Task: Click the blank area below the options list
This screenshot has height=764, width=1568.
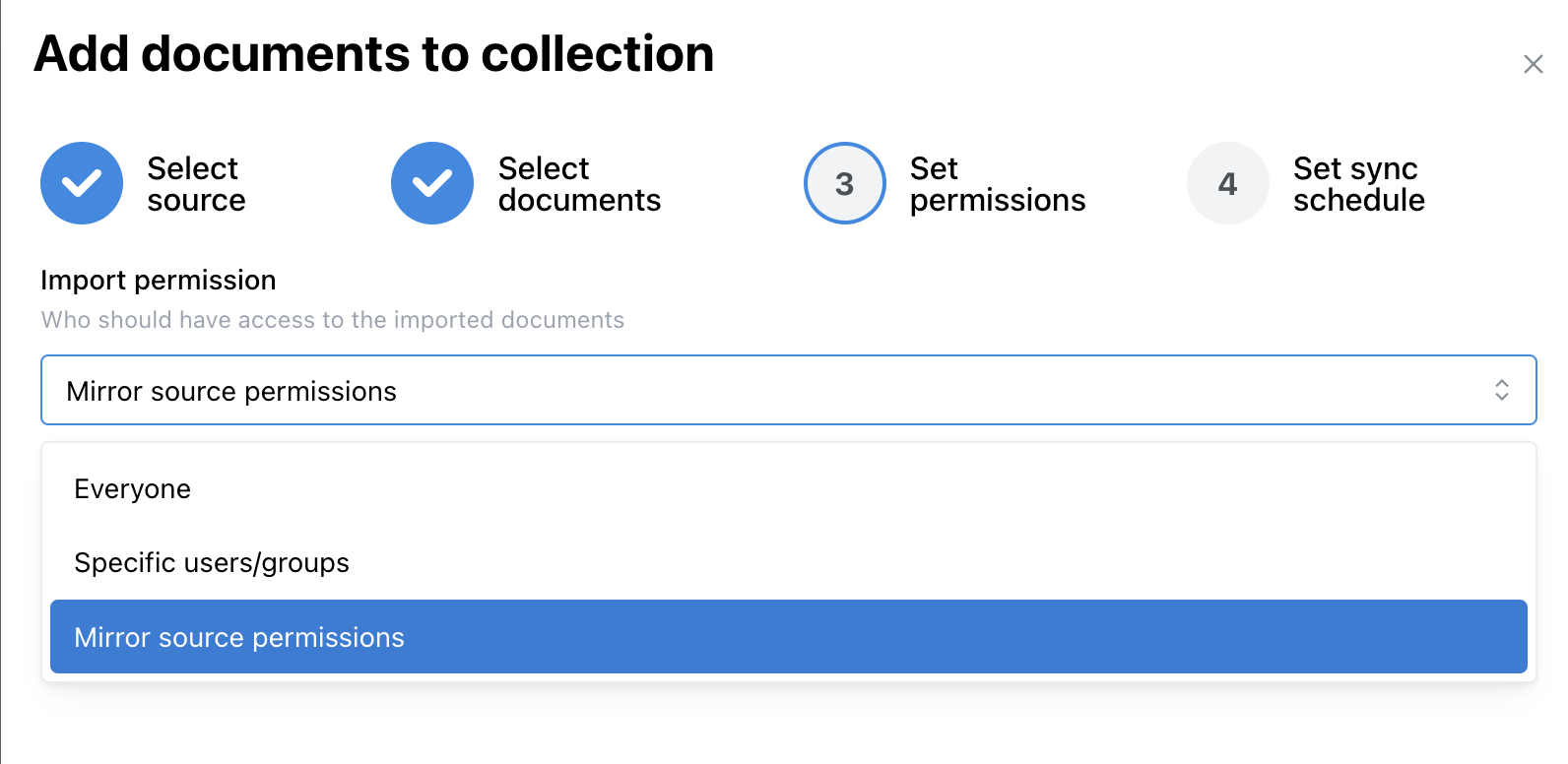Action: click(788, 725)
